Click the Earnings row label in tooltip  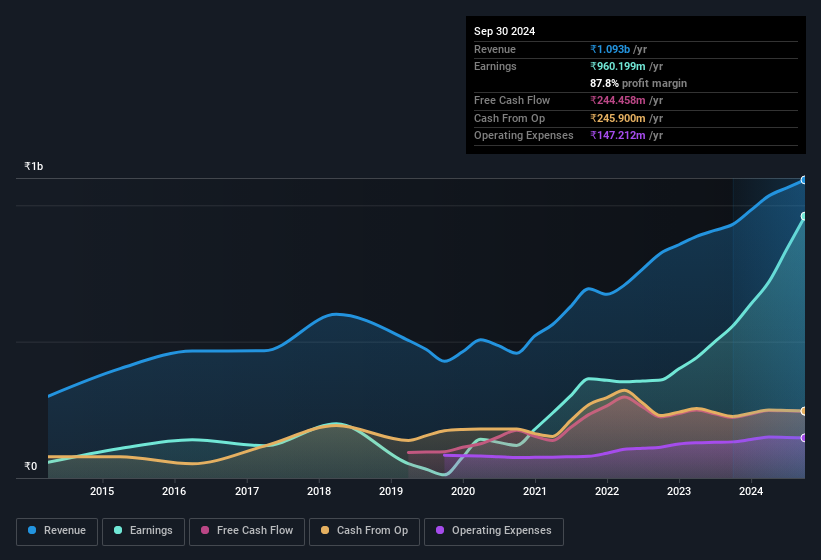point(495,66)
